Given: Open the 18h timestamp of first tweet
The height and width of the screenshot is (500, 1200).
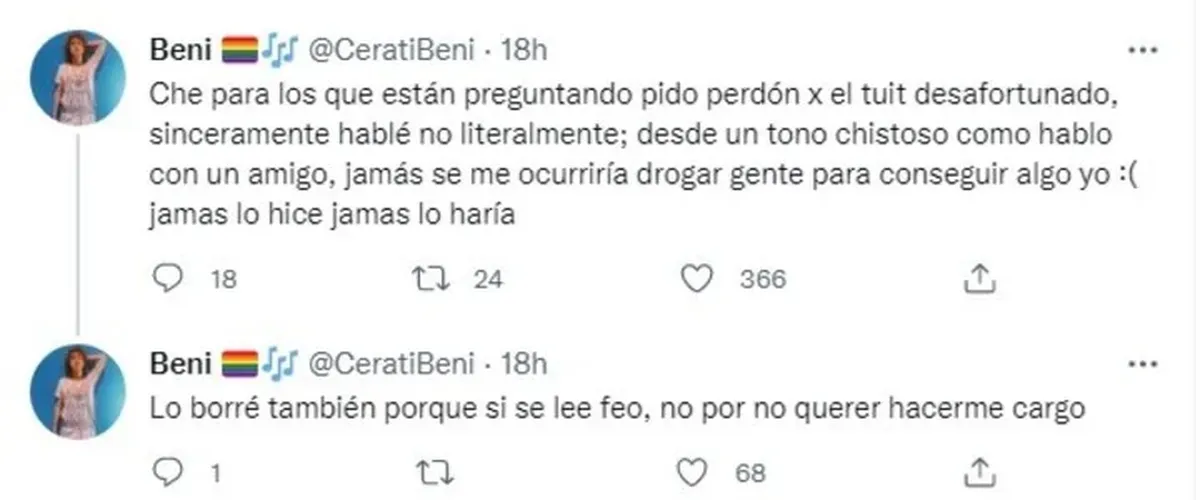Looking at the screenshot, I should click(x=522, y=49).
